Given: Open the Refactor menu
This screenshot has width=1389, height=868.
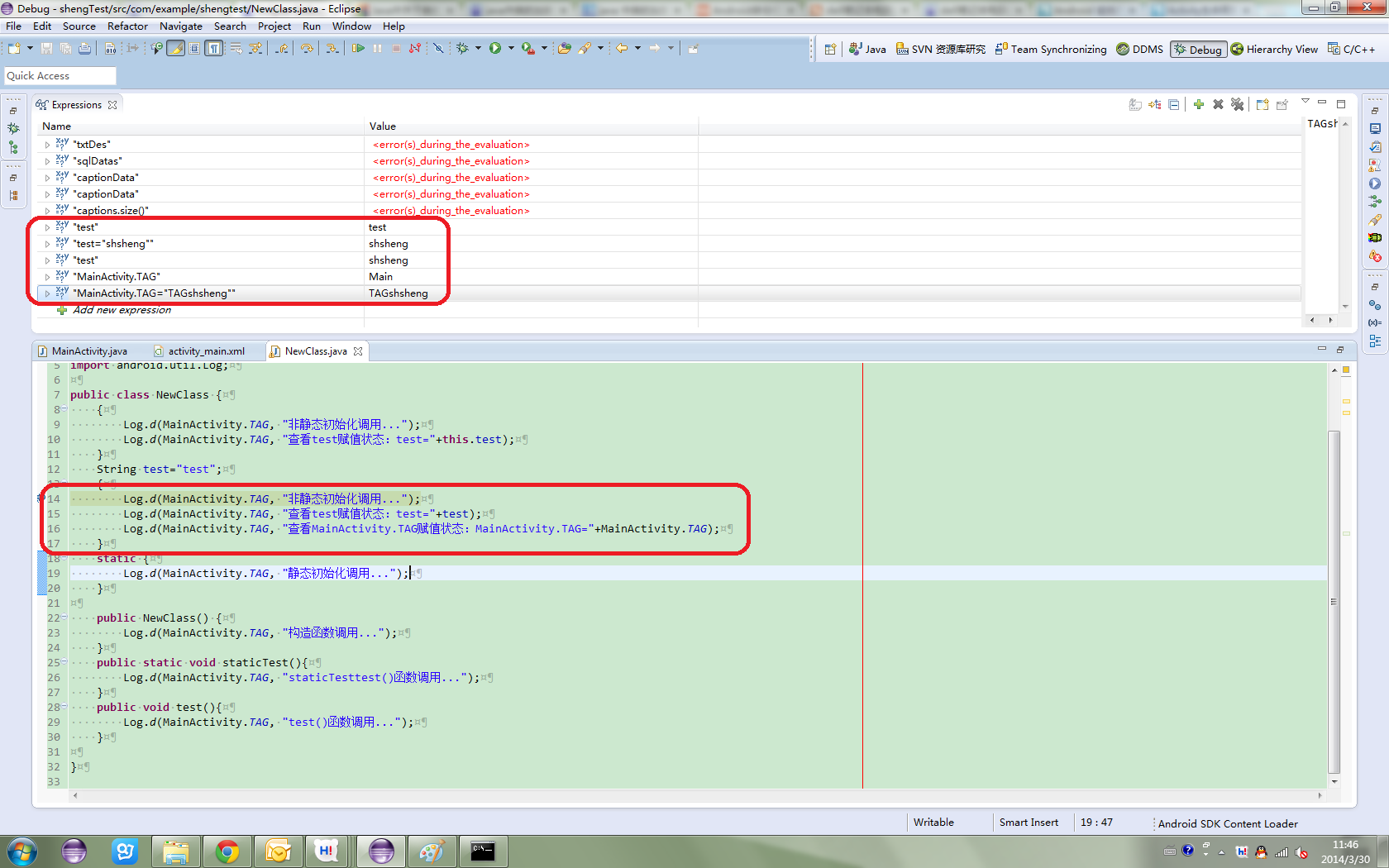Looking at the screenshot, I should 127,26.
